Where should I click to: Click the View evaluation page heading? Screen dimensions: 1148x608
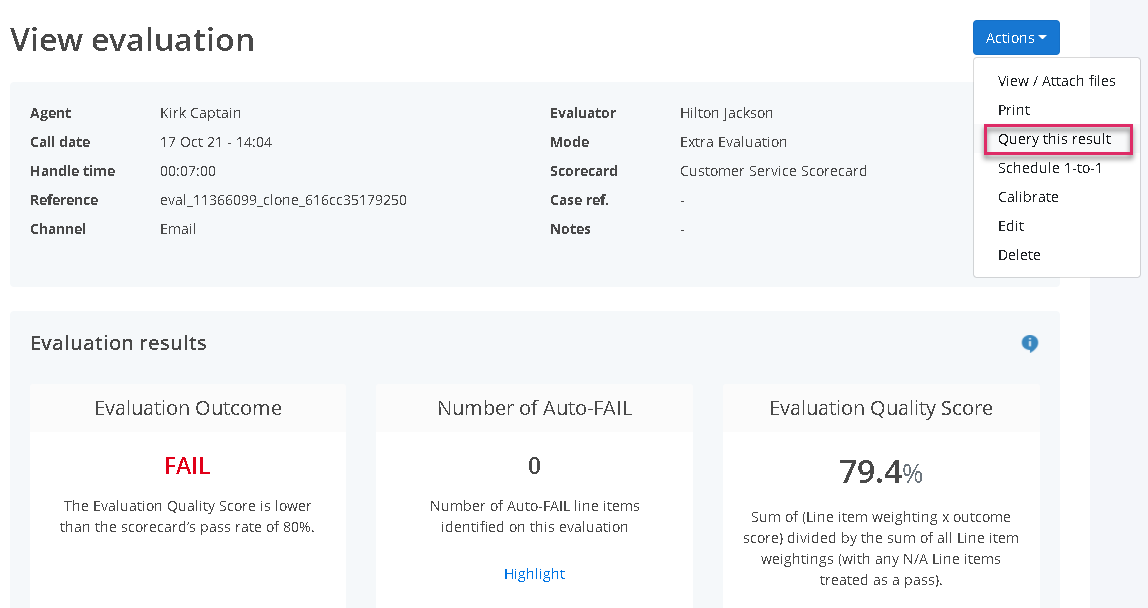(132, 40)
